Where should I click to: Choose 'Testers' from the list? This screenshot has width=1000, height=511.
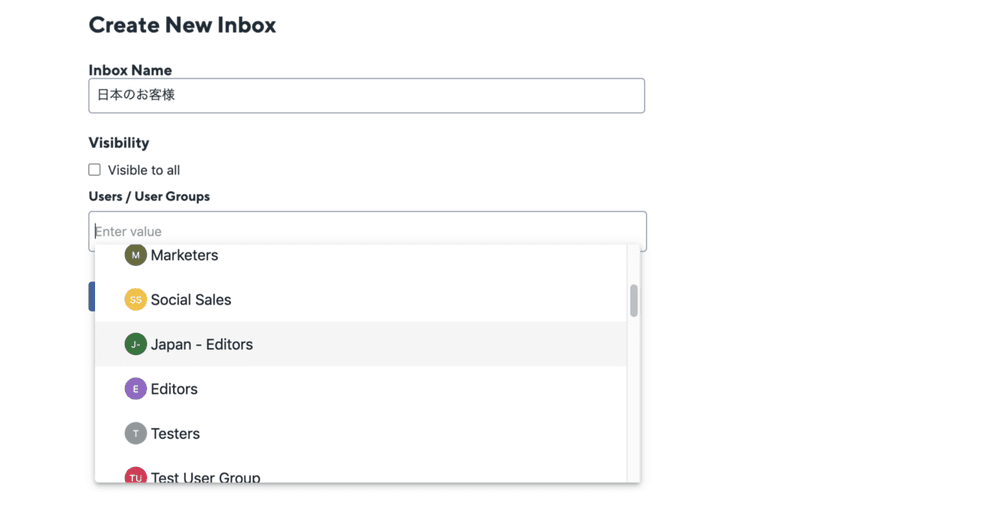coord(175,433)
